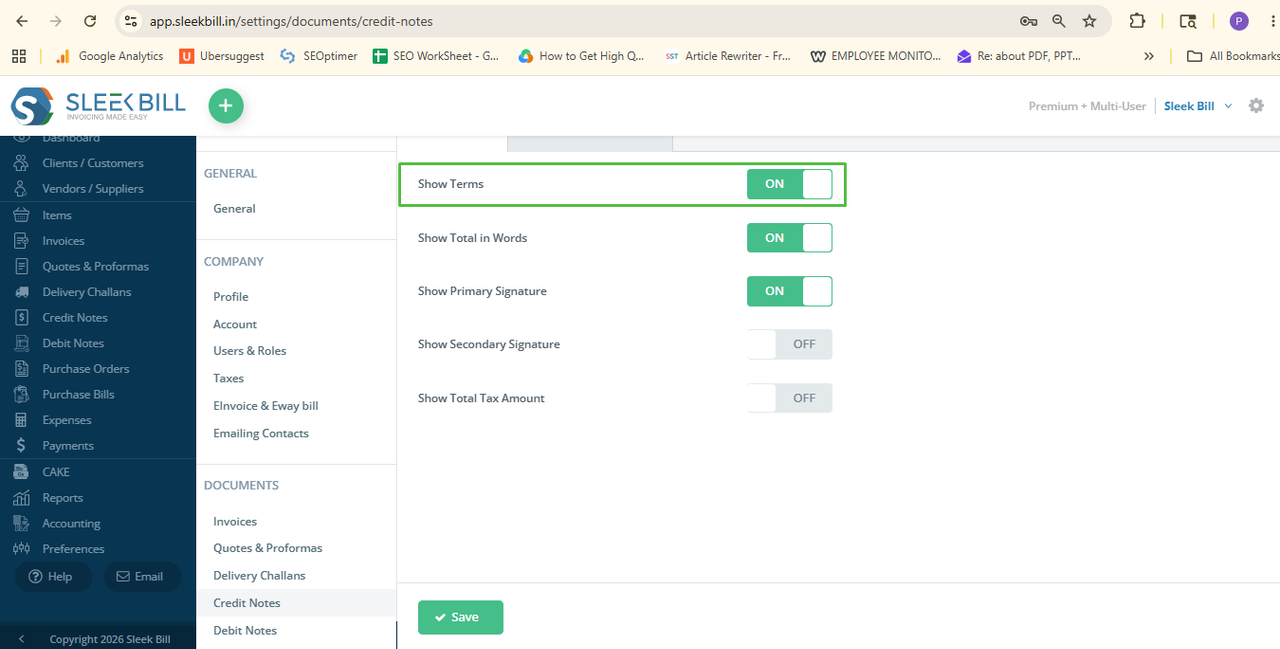This screenshot has width=1280, height=649.
Task: Click the CAKE sidebar icon
Action: point(21,472)
